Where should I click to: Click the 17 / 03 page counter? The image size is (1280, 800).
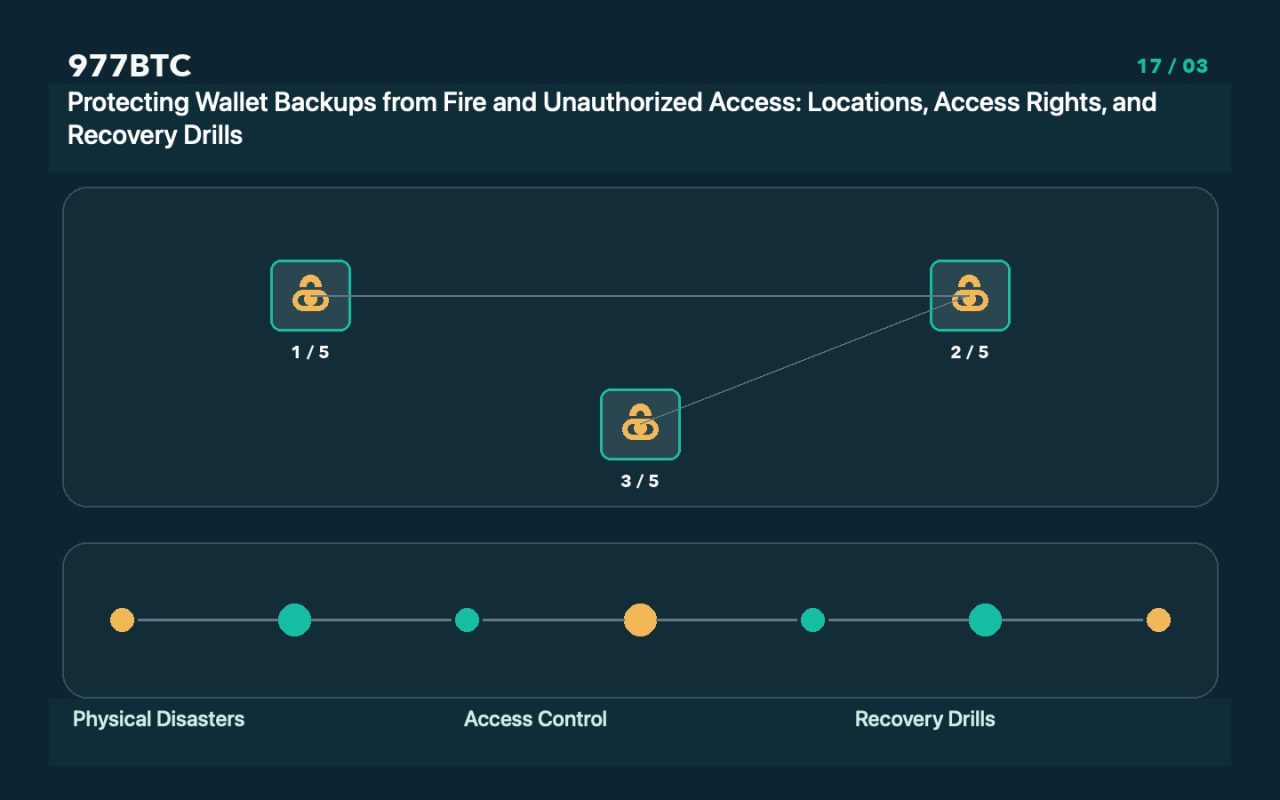click(x=1172, y=66)
